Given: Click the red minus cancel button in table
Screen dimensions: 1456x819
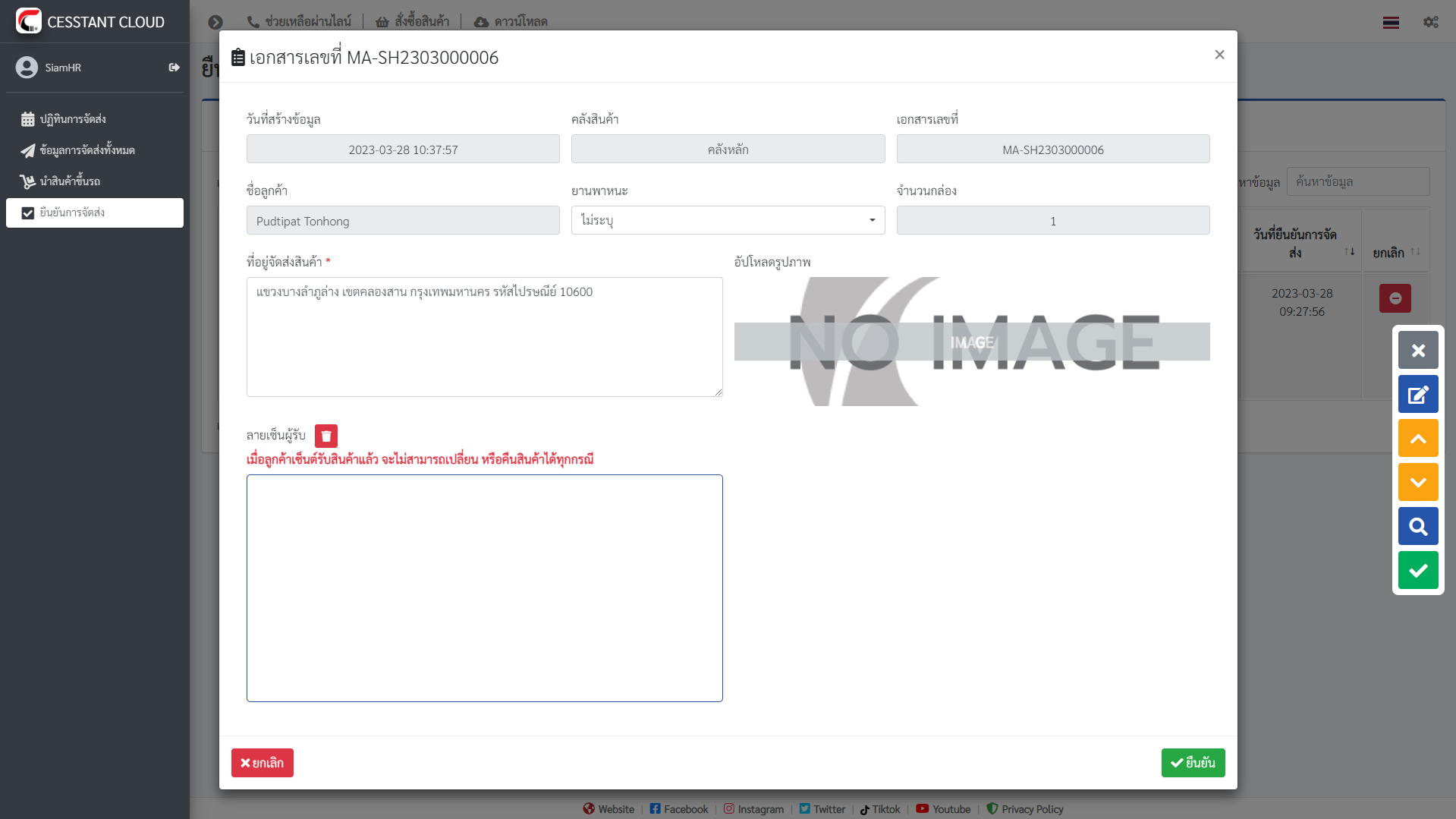Looking at the screenshot, I should click(x=1395, y=298).
